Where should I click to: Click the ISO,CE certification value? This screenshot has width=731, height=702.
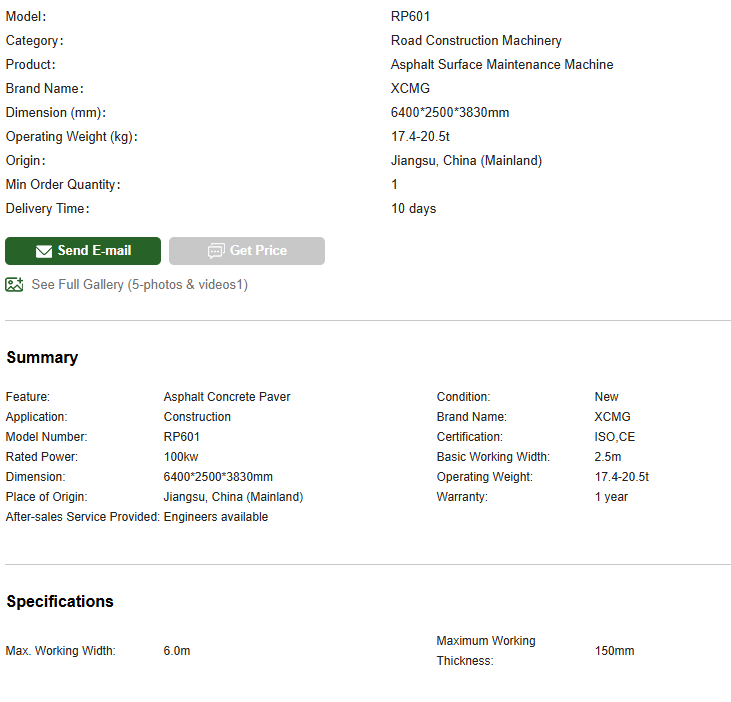click(x=615, y=437)
